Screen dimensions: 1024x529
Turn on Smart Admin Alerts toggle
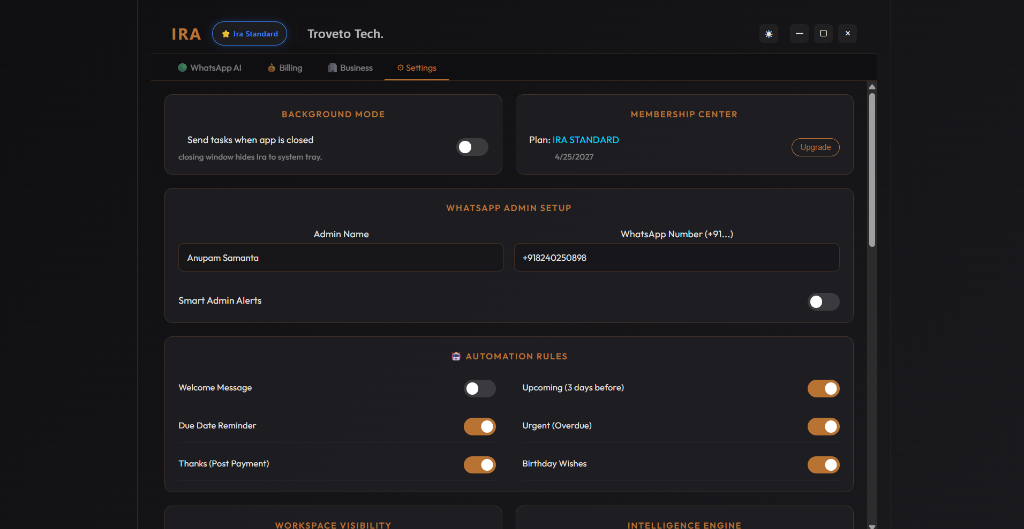tap(824, 302)
